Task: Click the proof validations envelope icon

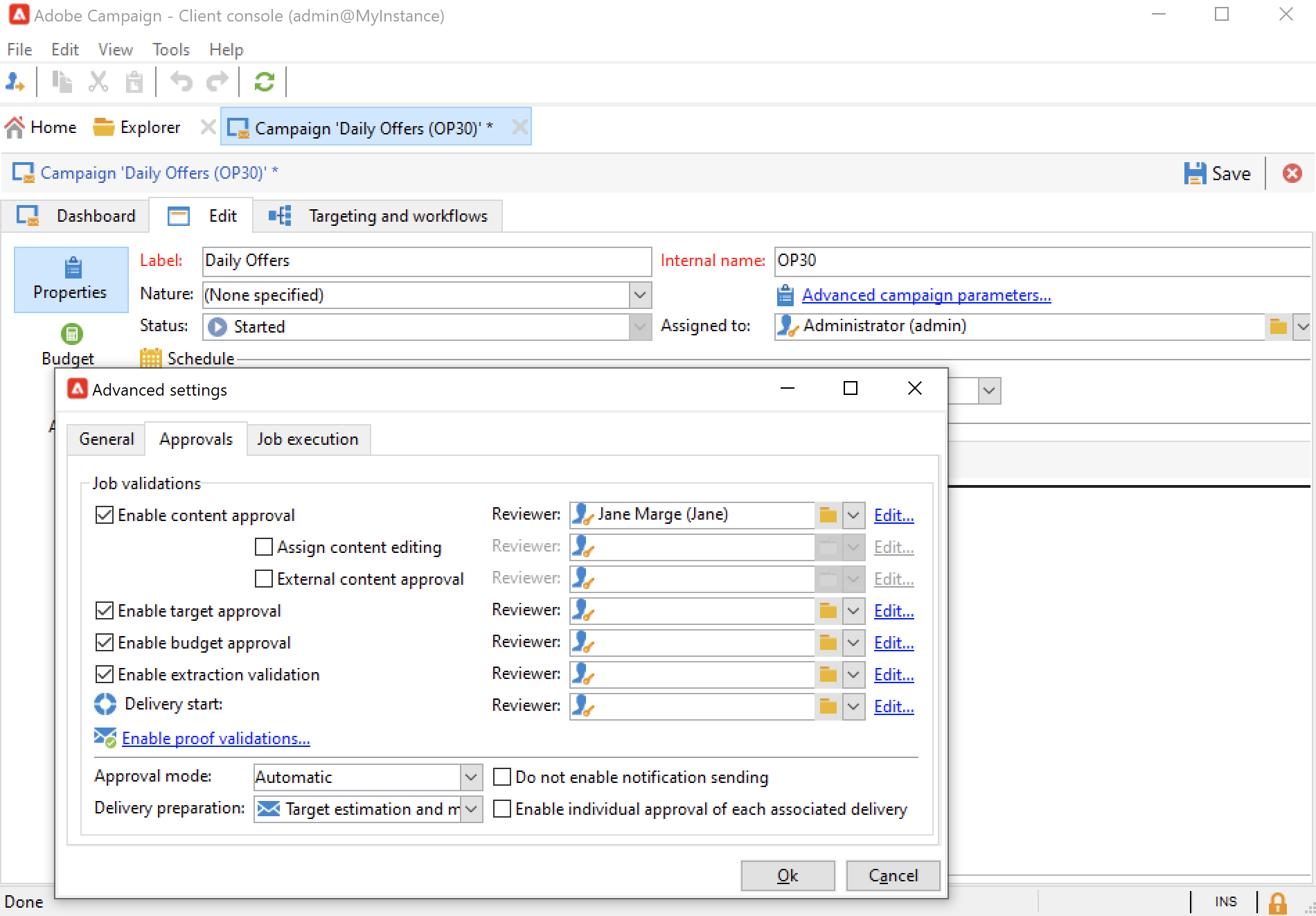Action: (x=105, y=738)
